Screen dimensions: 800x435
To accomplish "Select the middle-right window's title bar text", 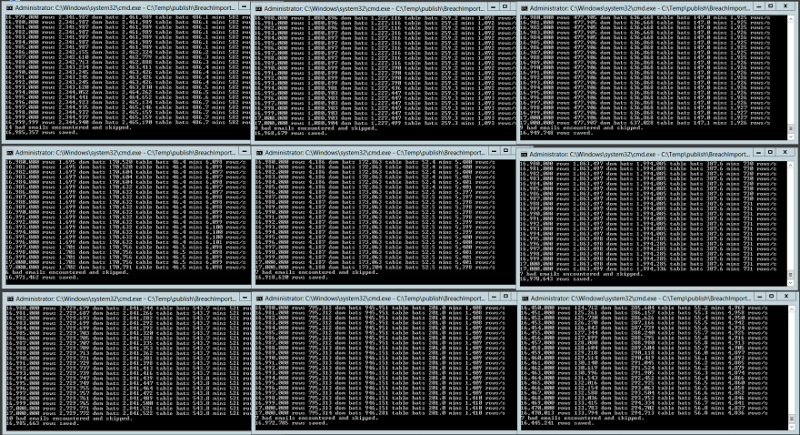I will 640,154.
